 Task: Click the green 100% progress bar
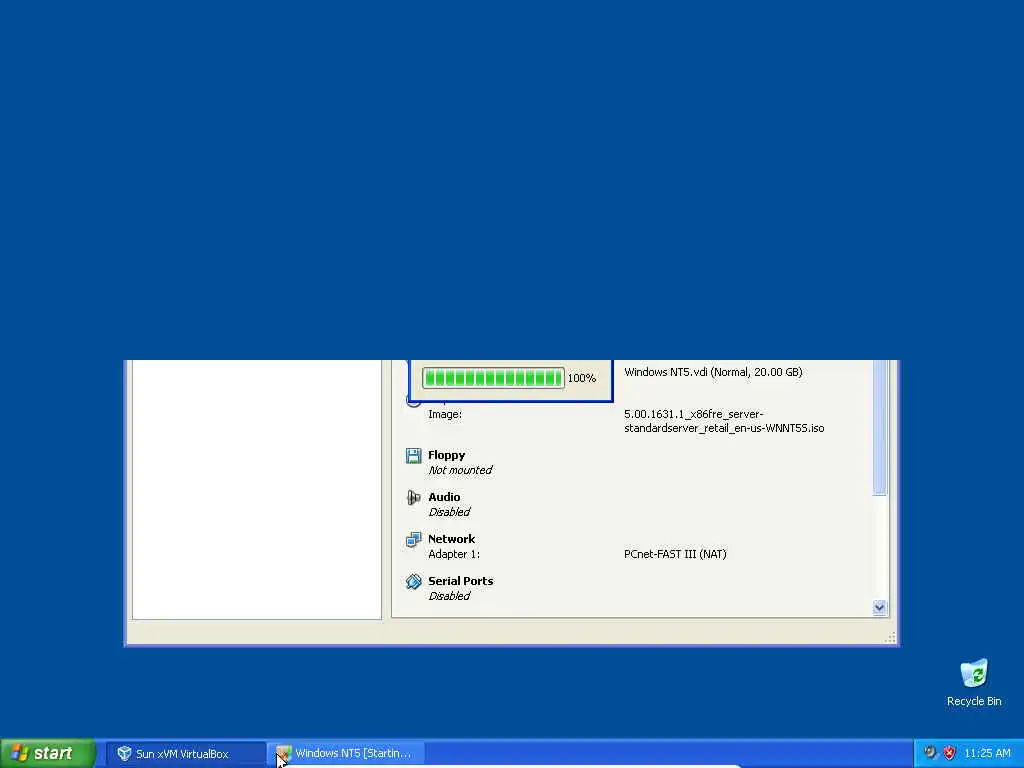[493, 377]
